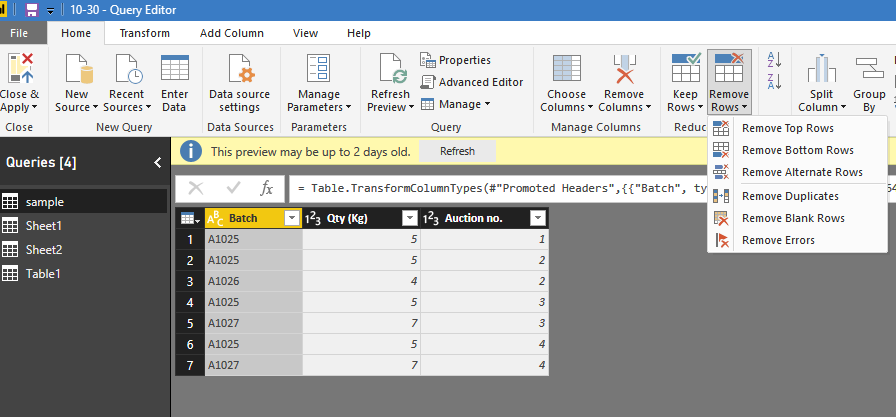Open the Advanced Editor
This screenshot has height=417, width=896.
(x=472, y=82)
